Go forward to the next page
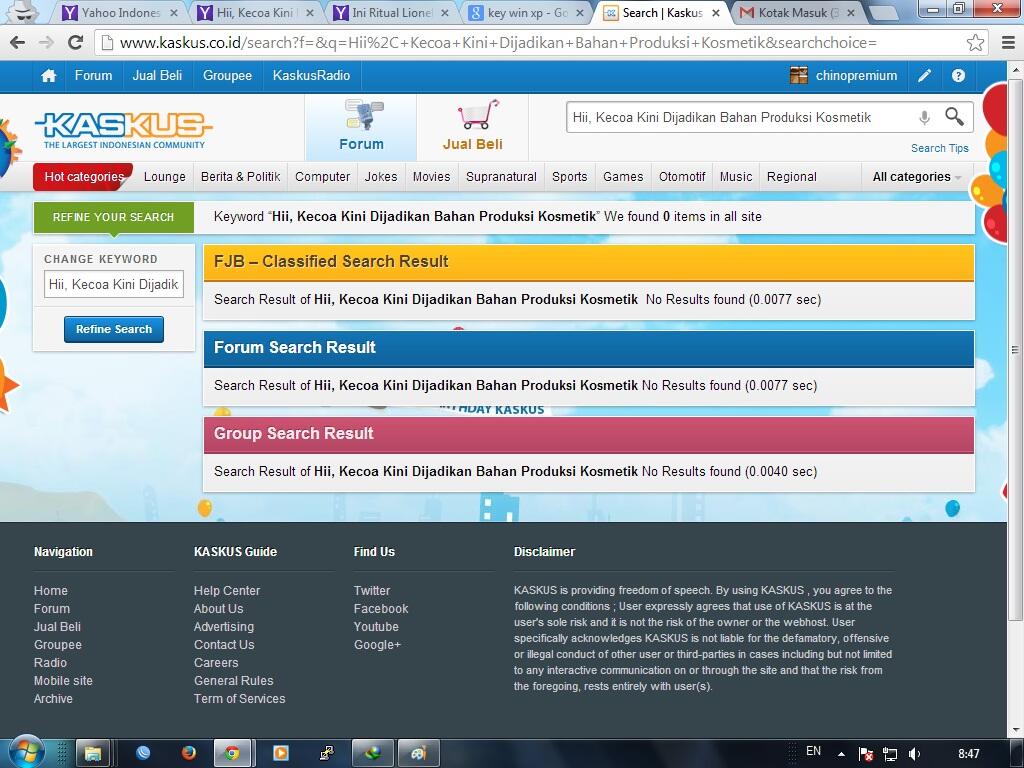The image size is (1024, 768). [46, 42]
